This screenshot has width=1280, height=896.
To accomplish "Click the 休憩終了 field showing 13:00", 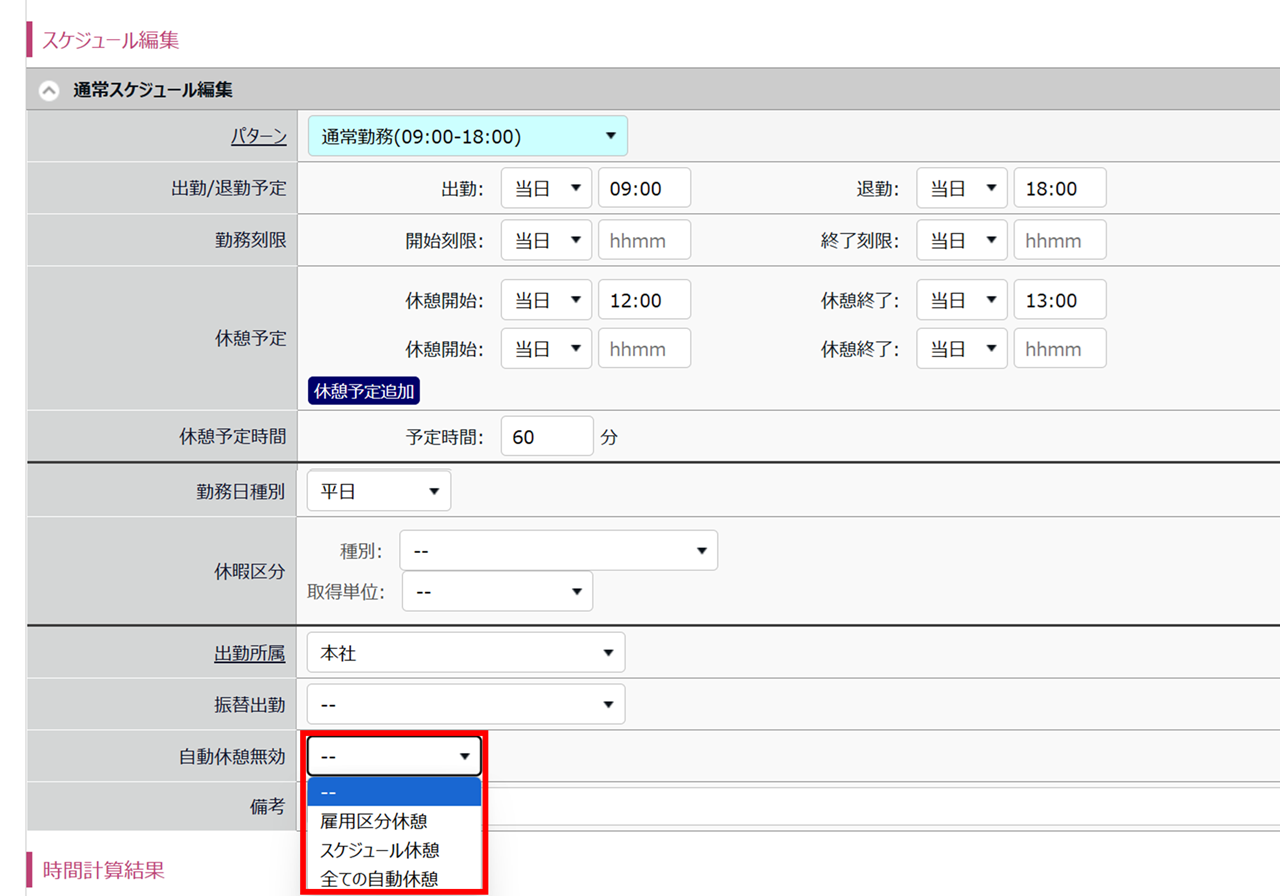I will point(1060,300).
